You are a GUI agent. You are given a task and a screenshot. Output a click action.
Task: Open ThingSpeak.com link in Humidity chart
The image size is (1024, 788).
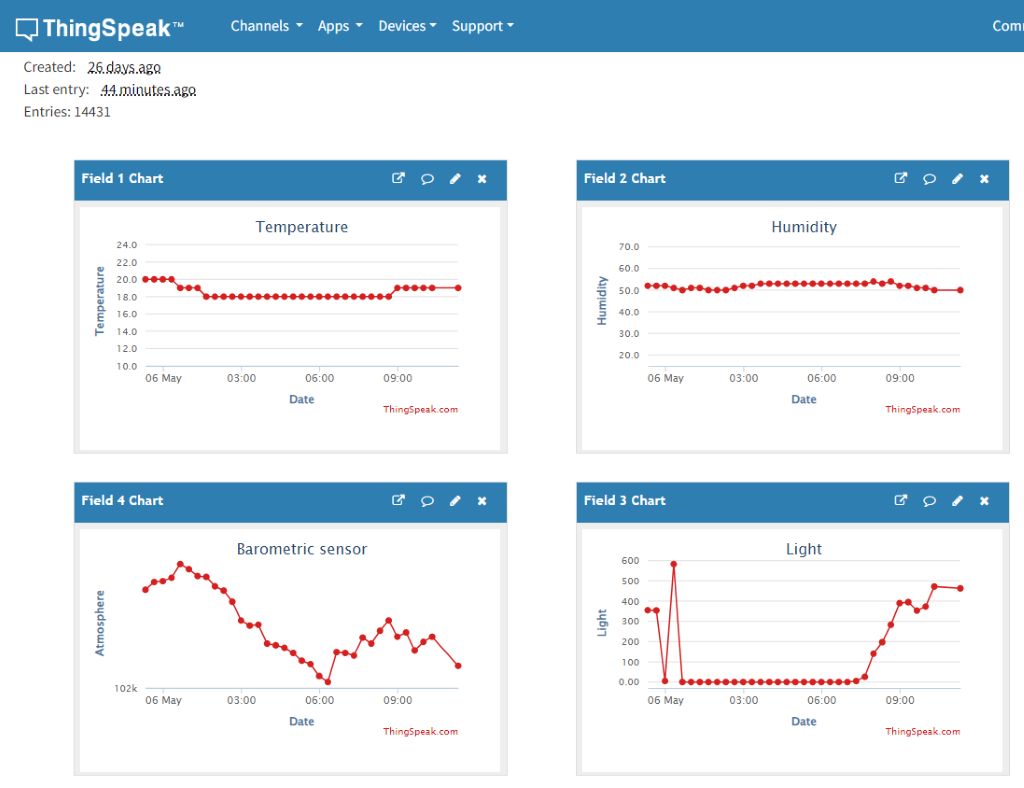coord(923,409)
